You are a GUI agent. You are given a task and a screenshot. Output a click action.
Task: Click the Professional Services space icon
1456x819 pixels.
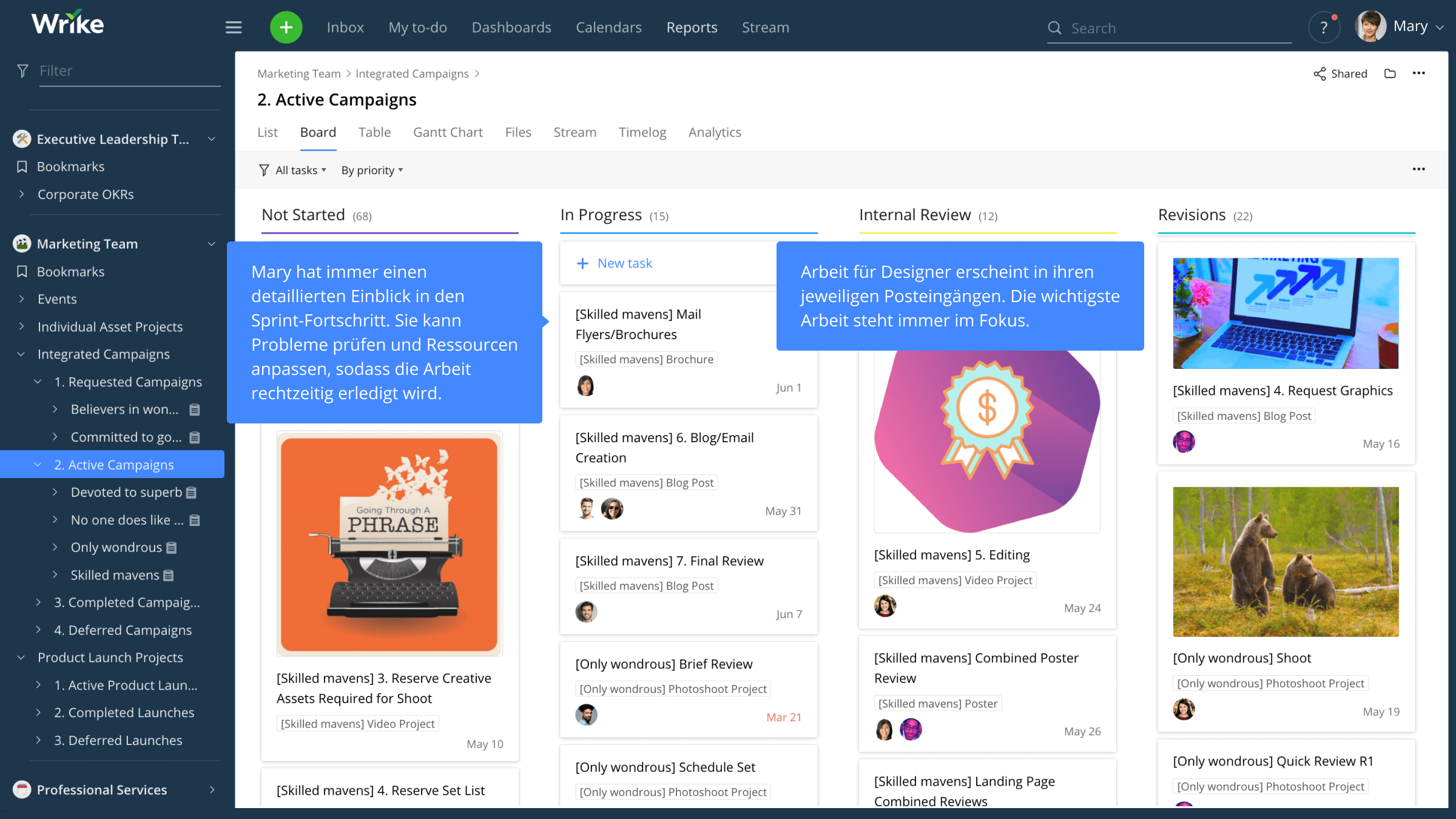pos(22,789)
